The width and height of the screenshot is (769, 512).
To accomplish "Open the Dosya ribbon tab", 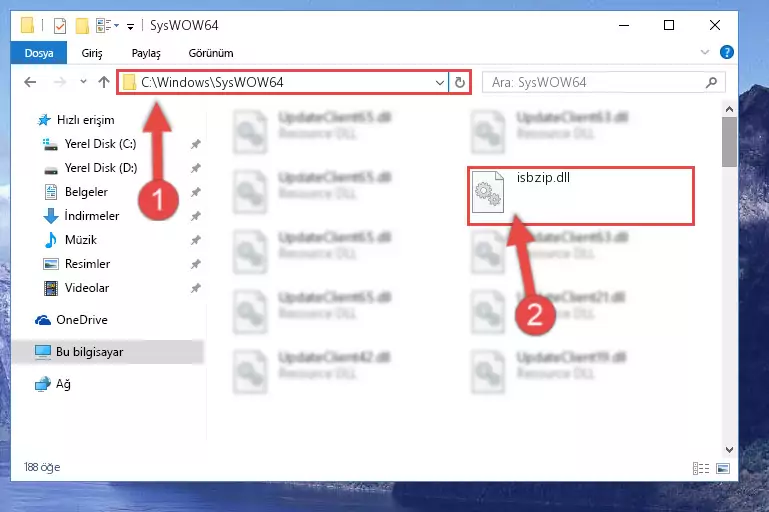I will tap(39, 53).
